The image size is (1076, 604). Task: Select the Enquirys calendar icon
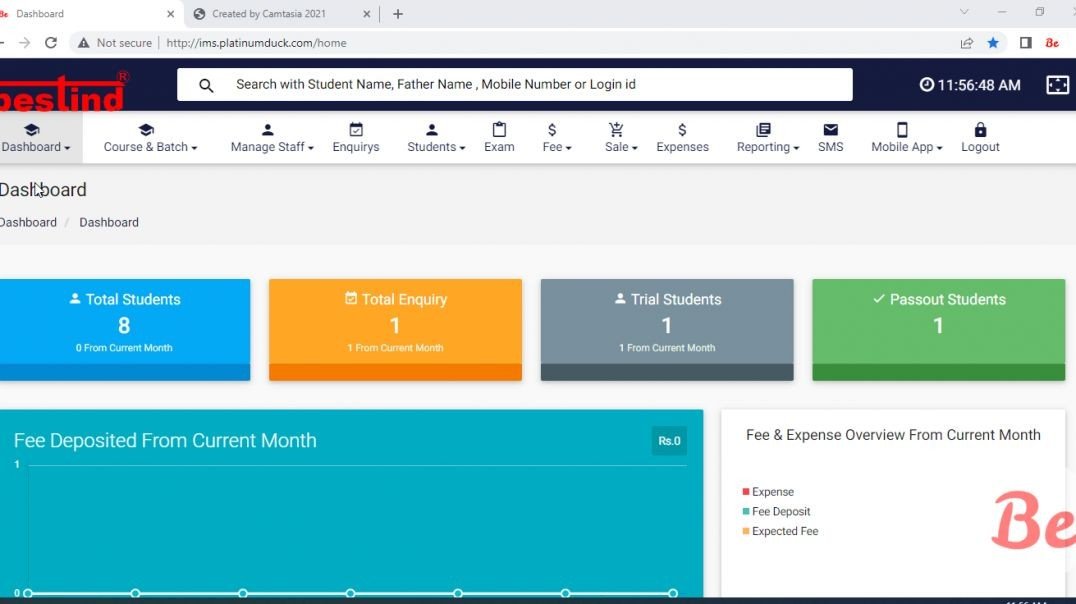(x=355, y=129)
